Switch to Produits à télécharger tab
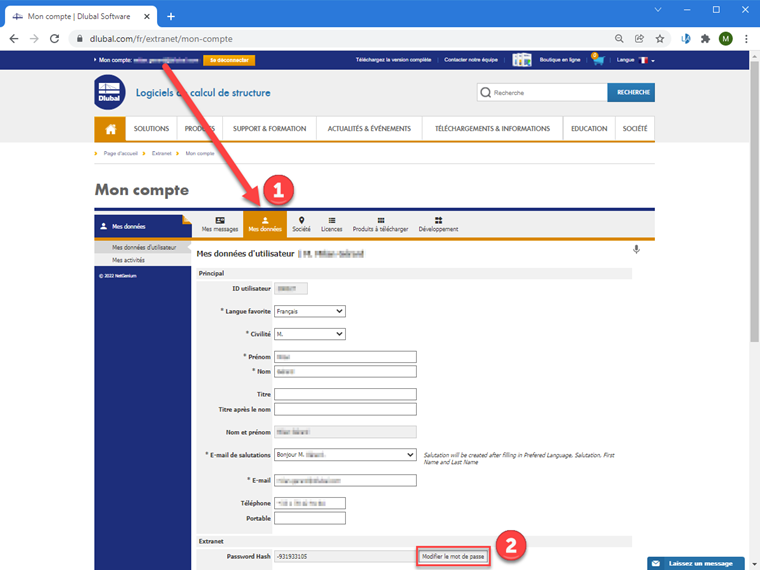 380,224
